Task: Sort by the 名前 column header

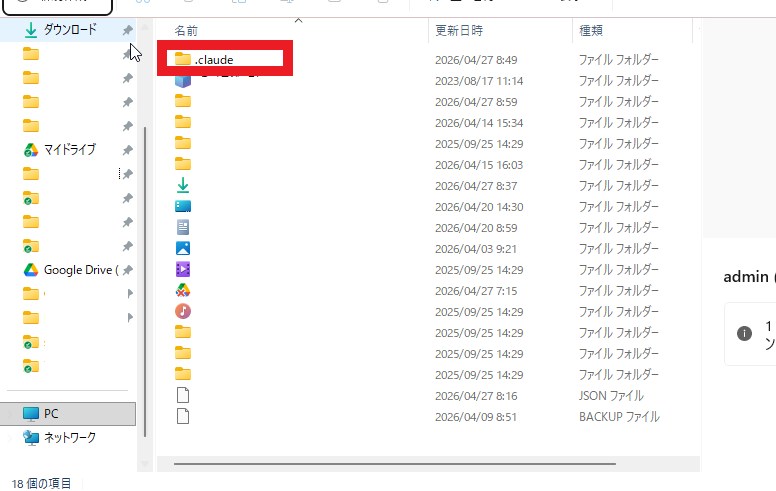Action: pyautogui.click(x=186, y=31)
